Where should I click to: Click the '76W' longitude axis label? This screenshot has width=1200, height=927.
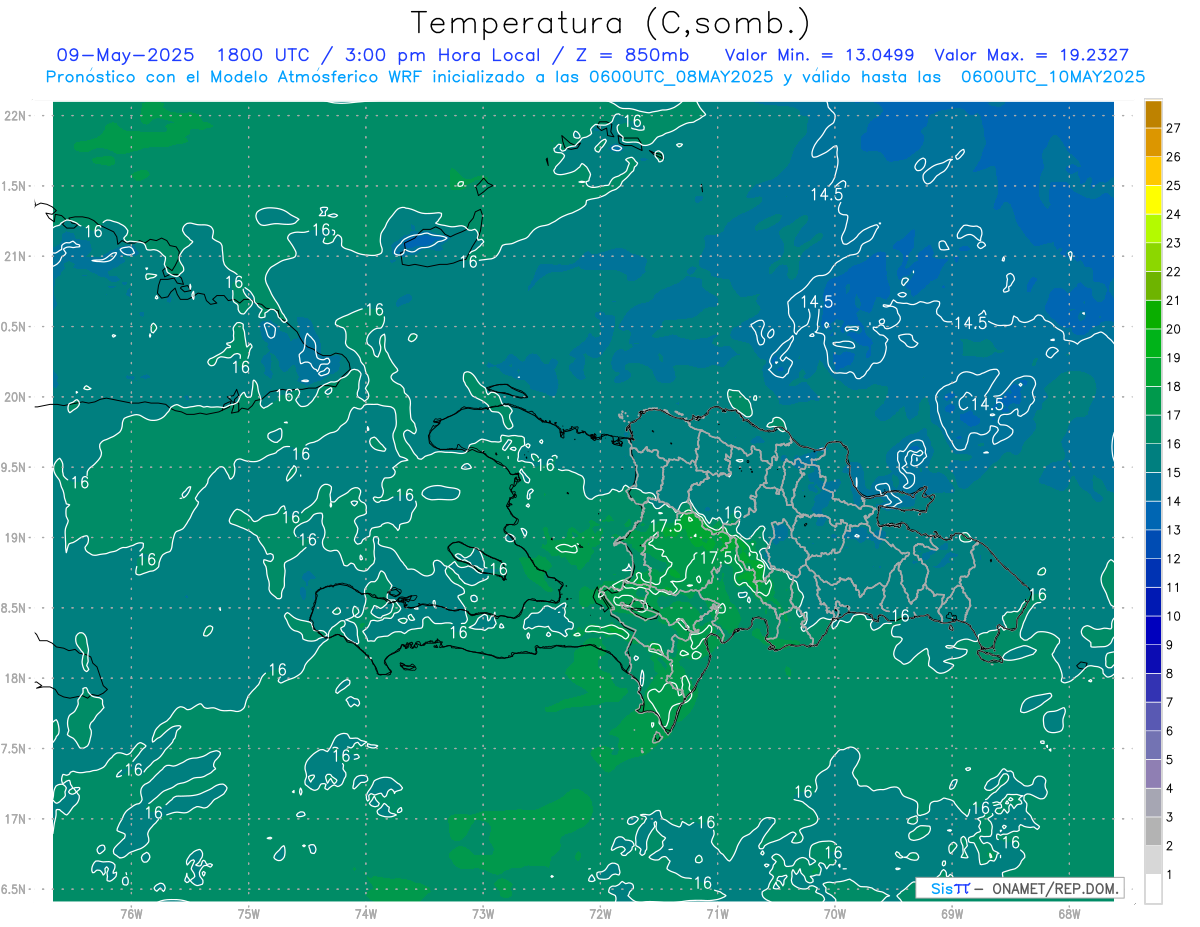click(131, 913)
